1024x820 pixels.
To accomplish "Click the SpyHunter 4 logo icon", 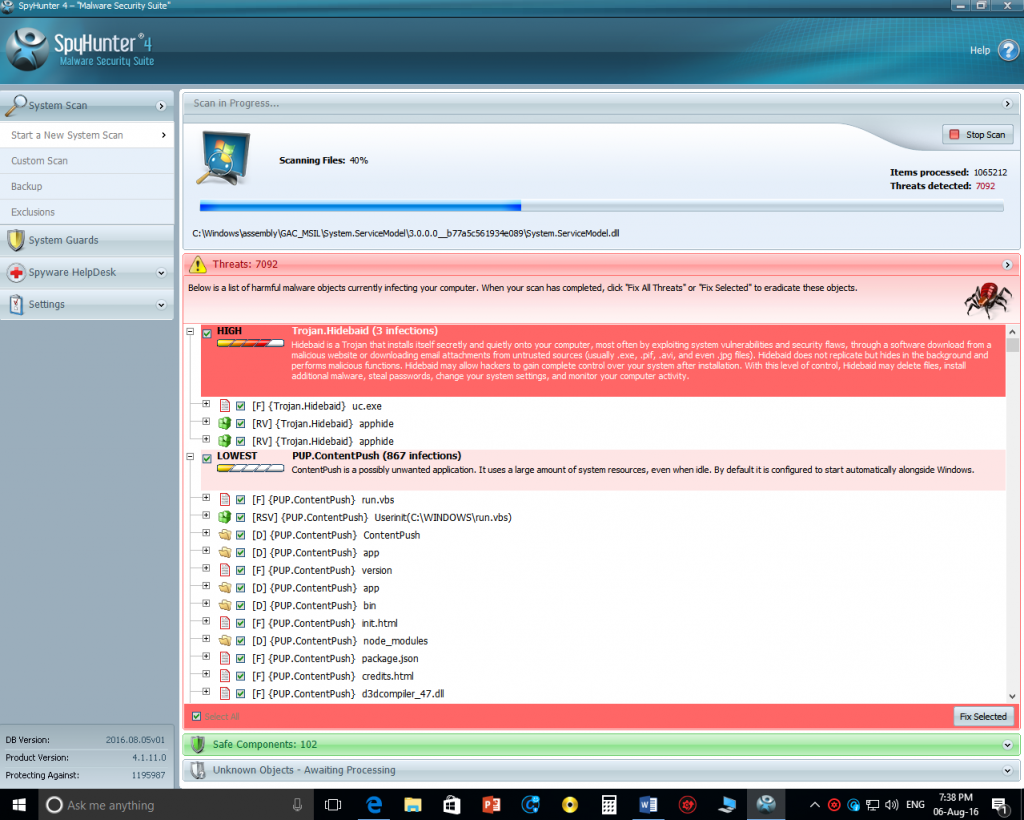I will (x=27, y=49).
